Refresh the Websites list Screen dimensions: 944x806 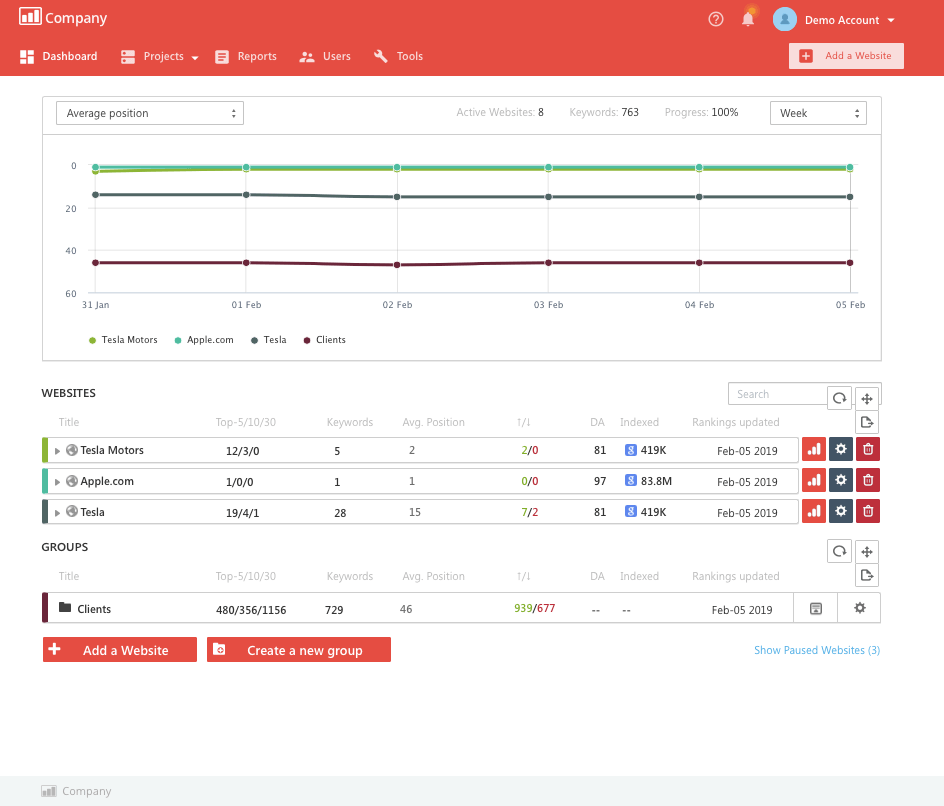pyautogui.click(x=839, y=398)
